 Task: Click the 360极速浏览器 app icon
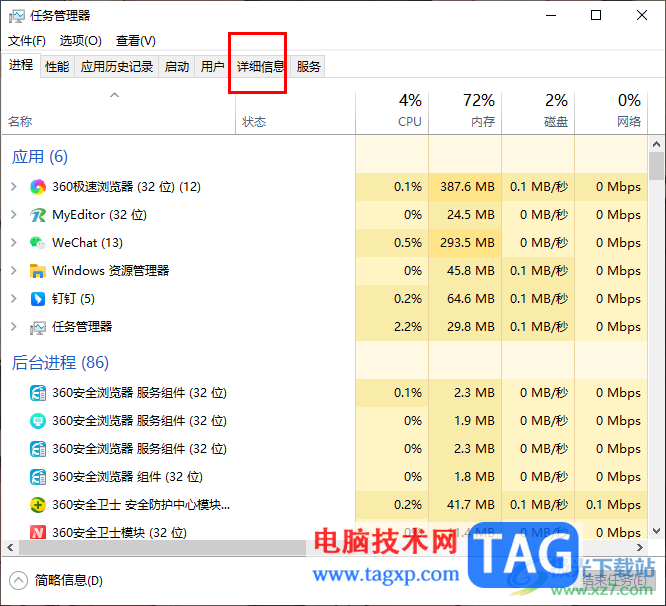point(38,187)
